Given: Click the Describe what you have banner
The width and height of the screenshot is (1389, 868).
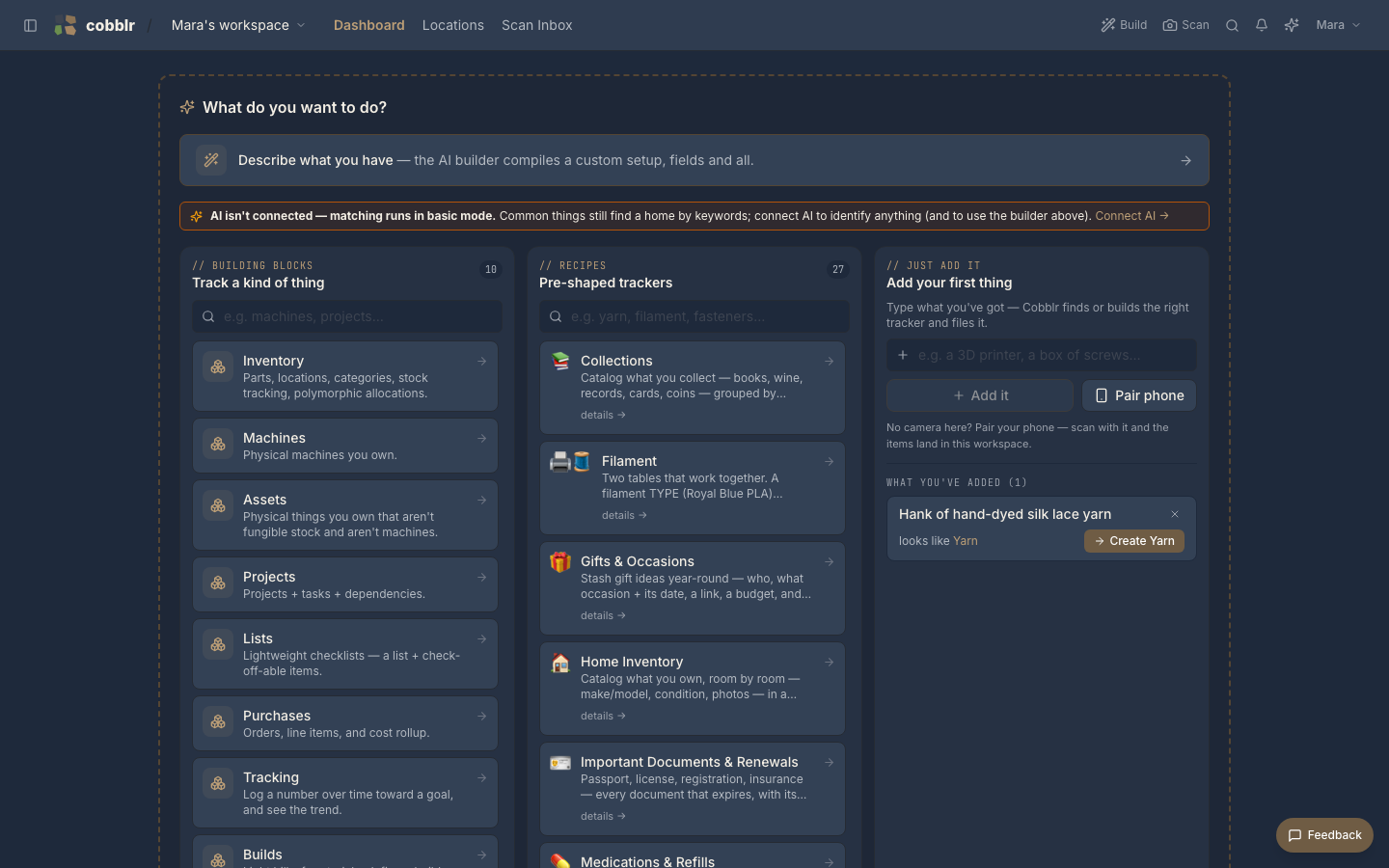Looking at the screenshot, I should (694, 160).
